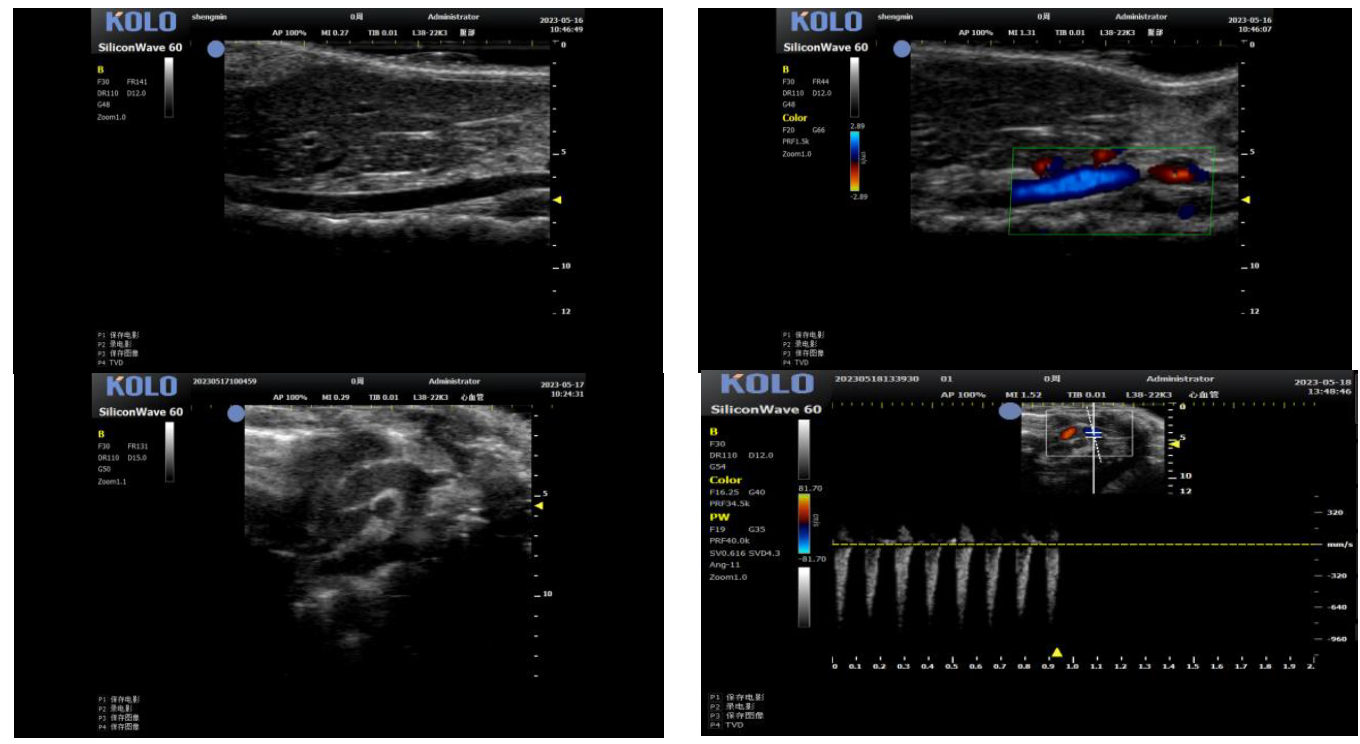The image size is (1360, 744).
Task: Click blue probe marker dot in PW Doppler panel
Action: coord(1010,410)
